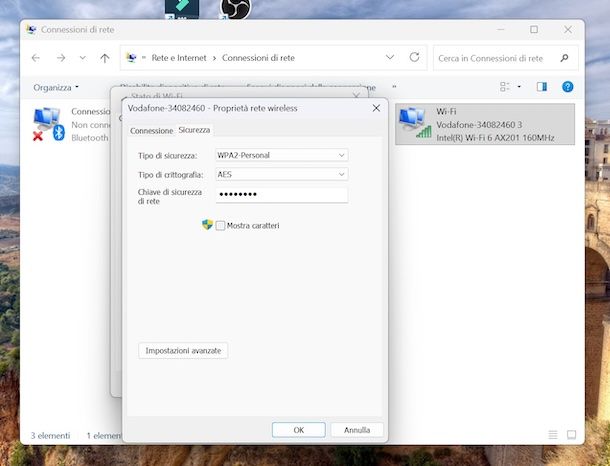Click Vodafone-34082460 3 network name
Screen dimensions: 610x466
point(479,125)
